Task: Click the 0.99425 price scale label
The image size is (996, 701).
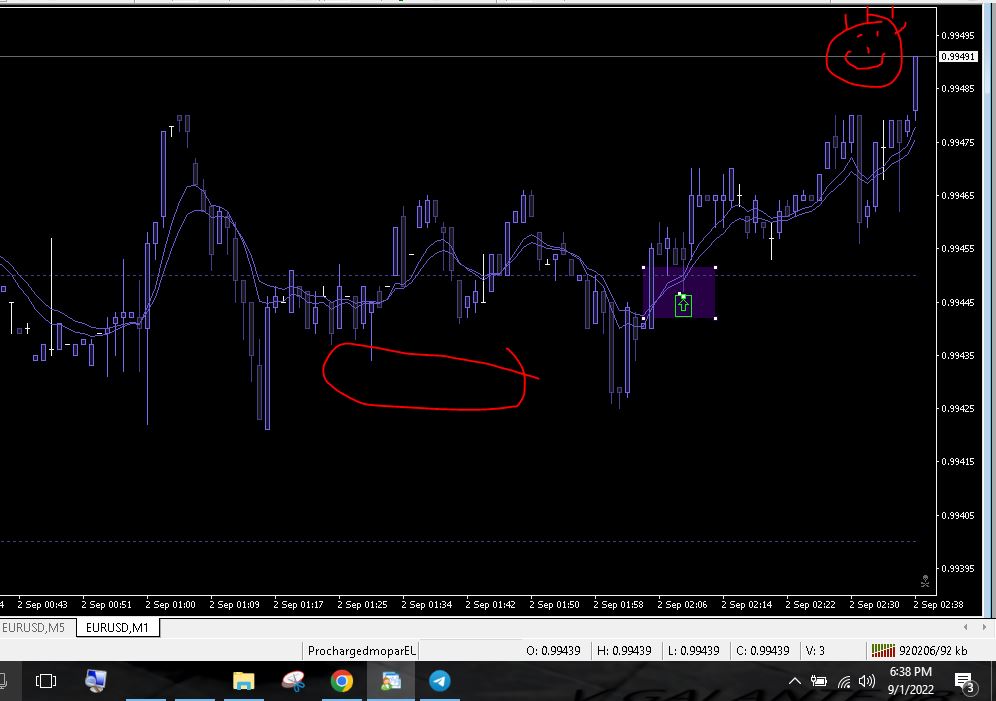Action: (x=958, y=408)
